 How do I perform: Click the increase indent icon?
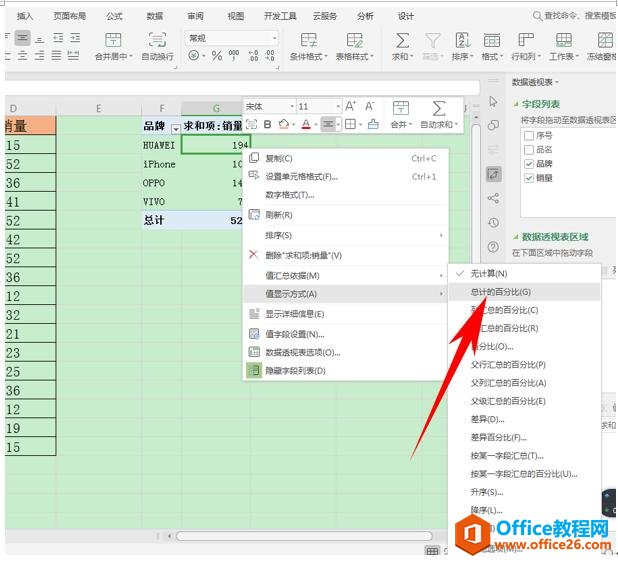[75, 38]
